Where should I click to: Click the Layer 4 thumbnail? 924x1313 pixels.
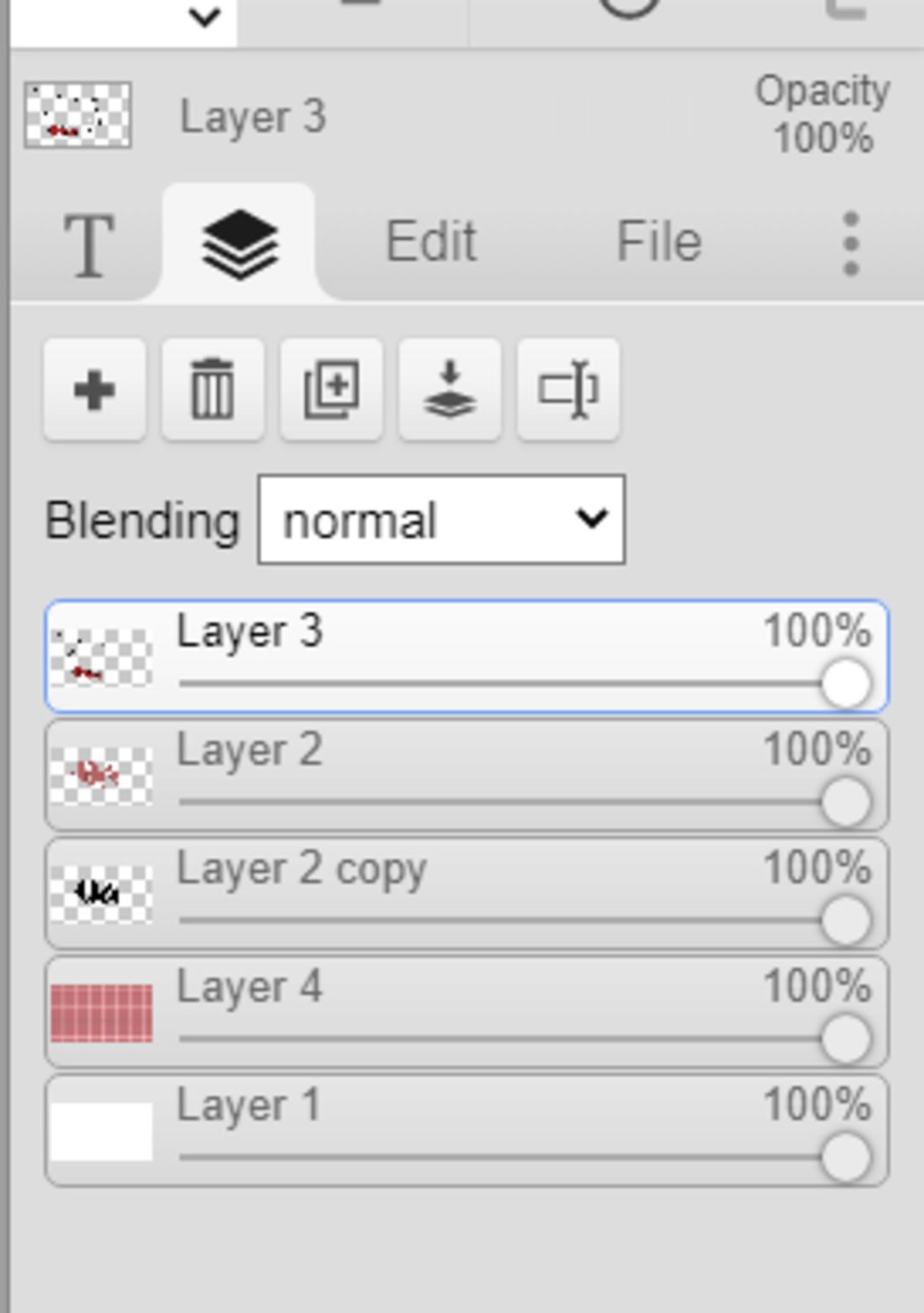pyautogui.click(x=101, y=1012)
